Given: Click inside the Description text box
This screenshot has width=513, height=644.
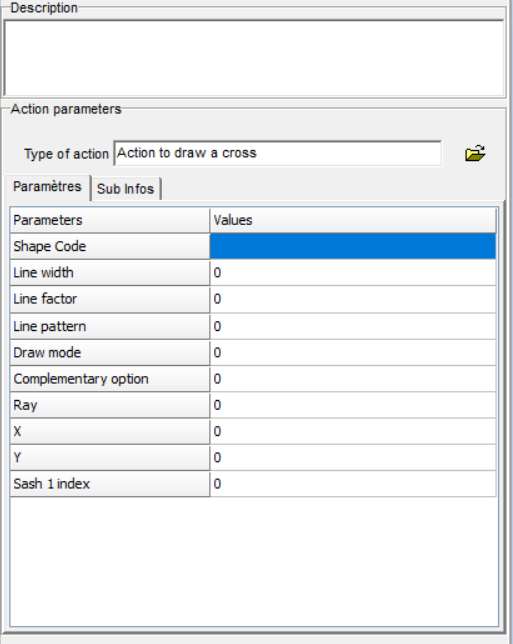Looking at the screenshot, I should coord(254,58).
